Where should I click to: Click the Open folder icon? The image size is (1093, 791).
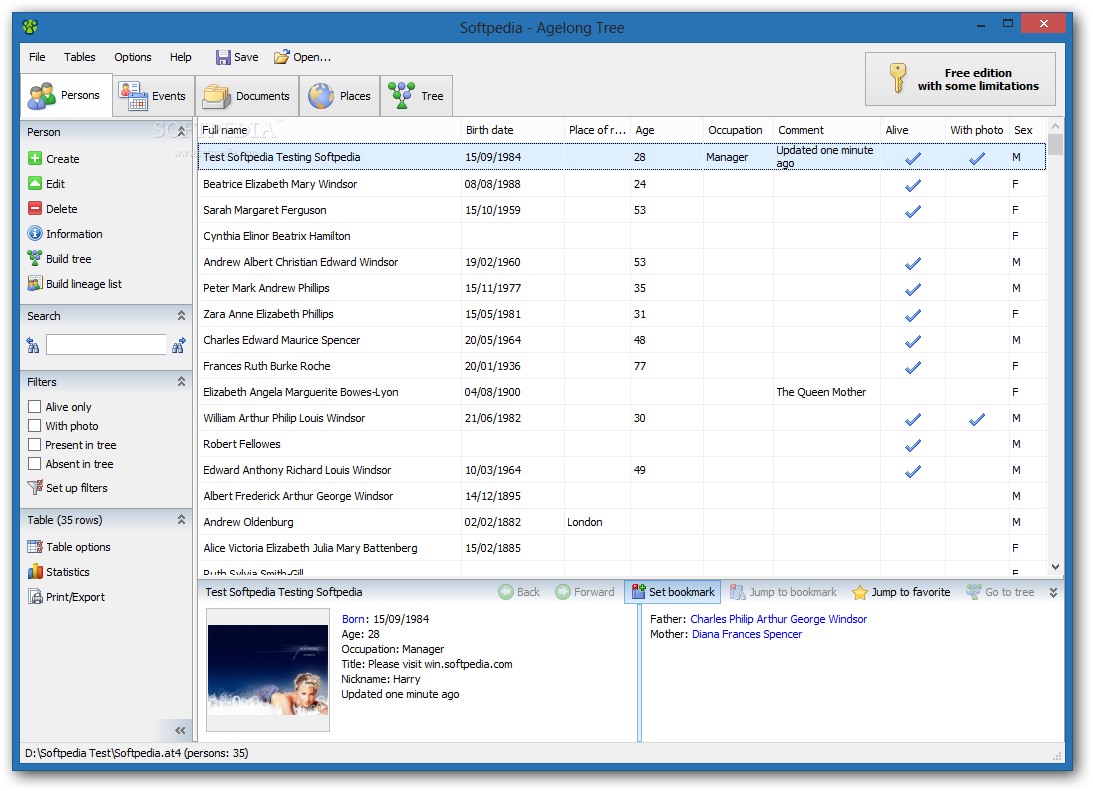282,57
